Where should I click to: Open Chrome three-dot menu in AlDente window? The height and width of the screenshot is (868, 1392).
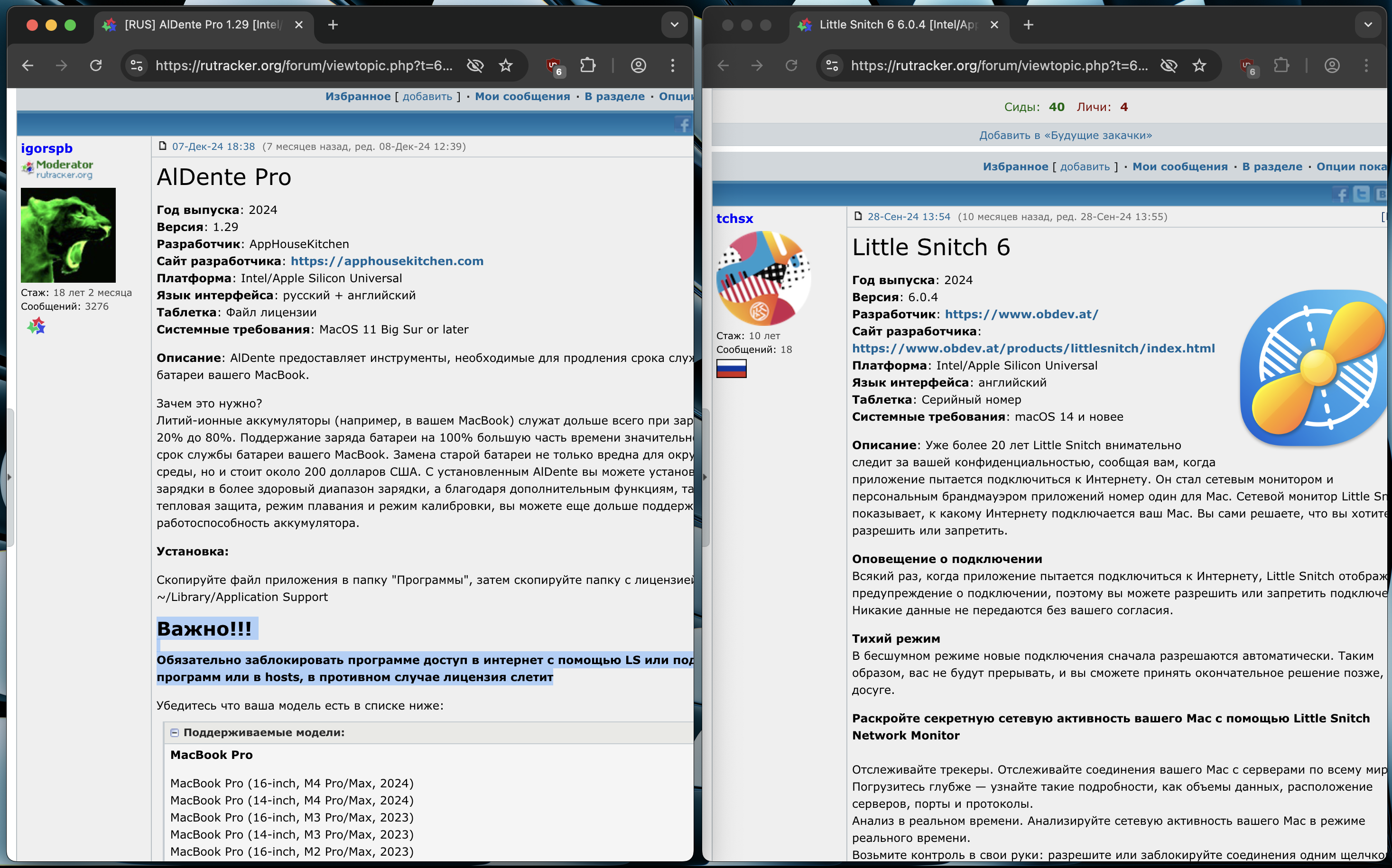click(672, 65)
